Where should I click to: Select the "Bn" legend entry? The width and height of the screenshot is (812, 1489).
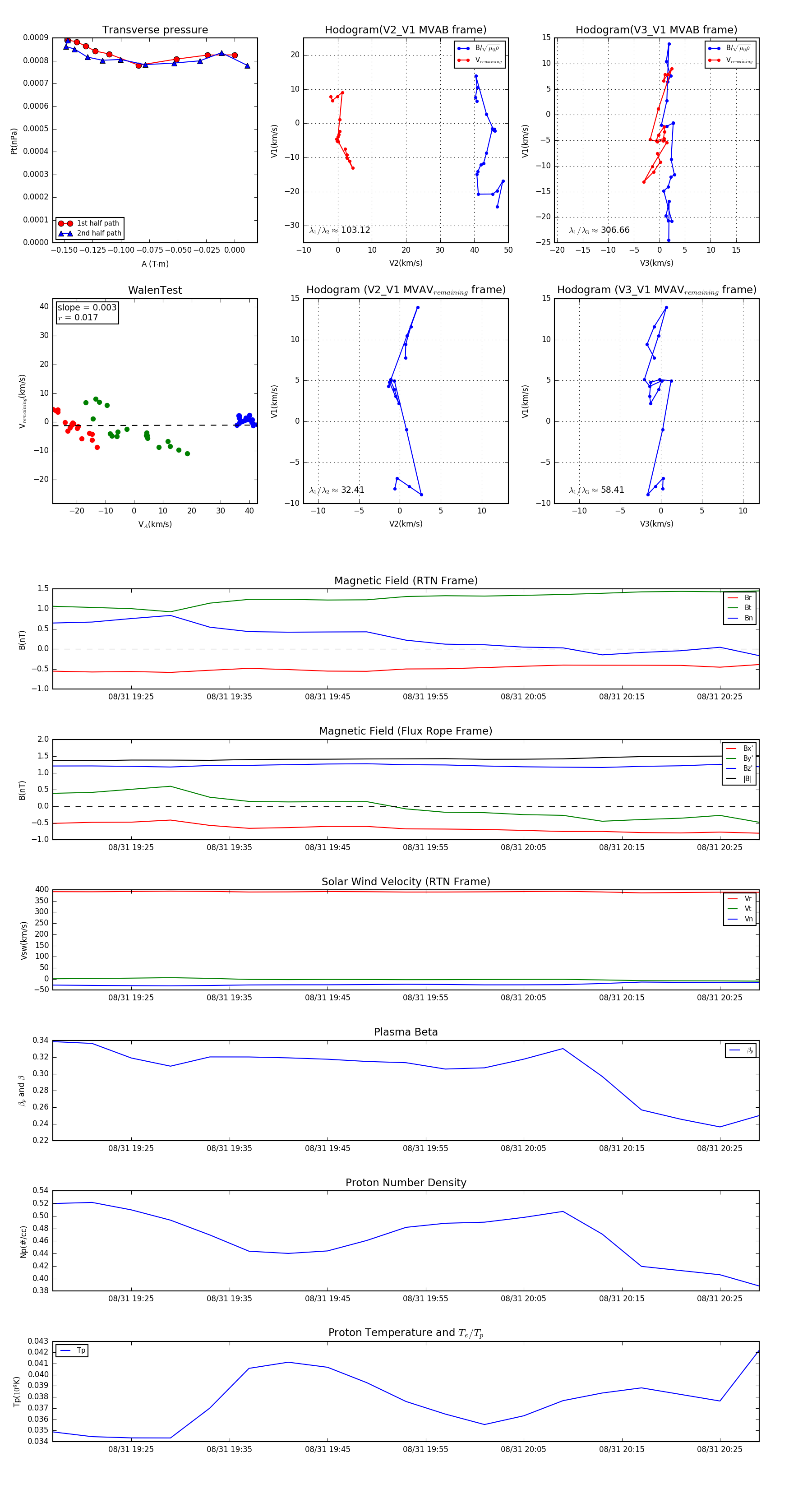pyautogui.click(x=740, y=618)
